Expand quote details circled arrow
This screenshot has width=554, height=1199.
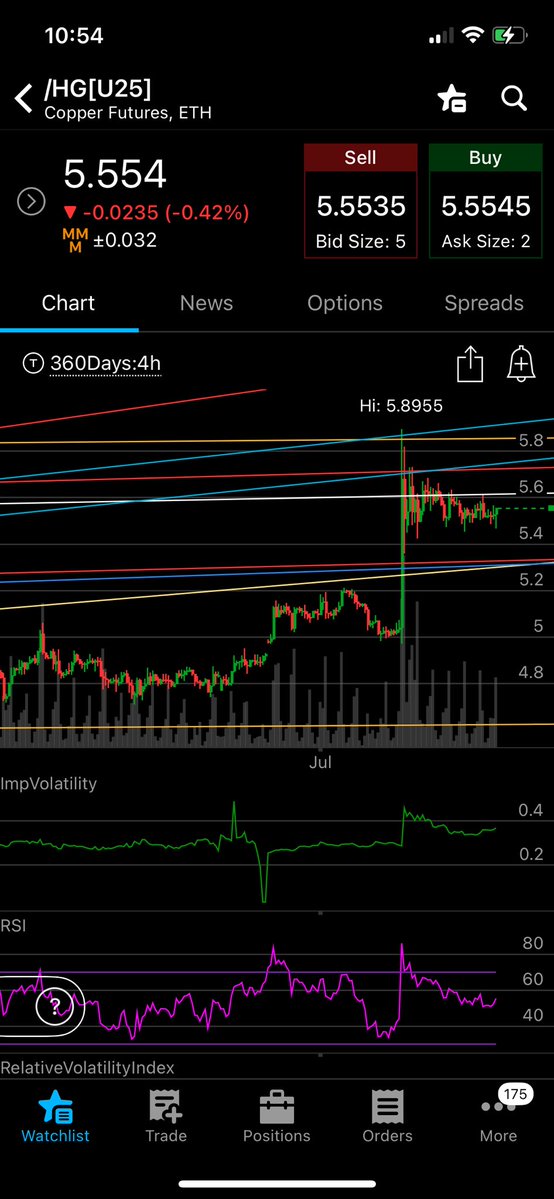pos(31,202)
